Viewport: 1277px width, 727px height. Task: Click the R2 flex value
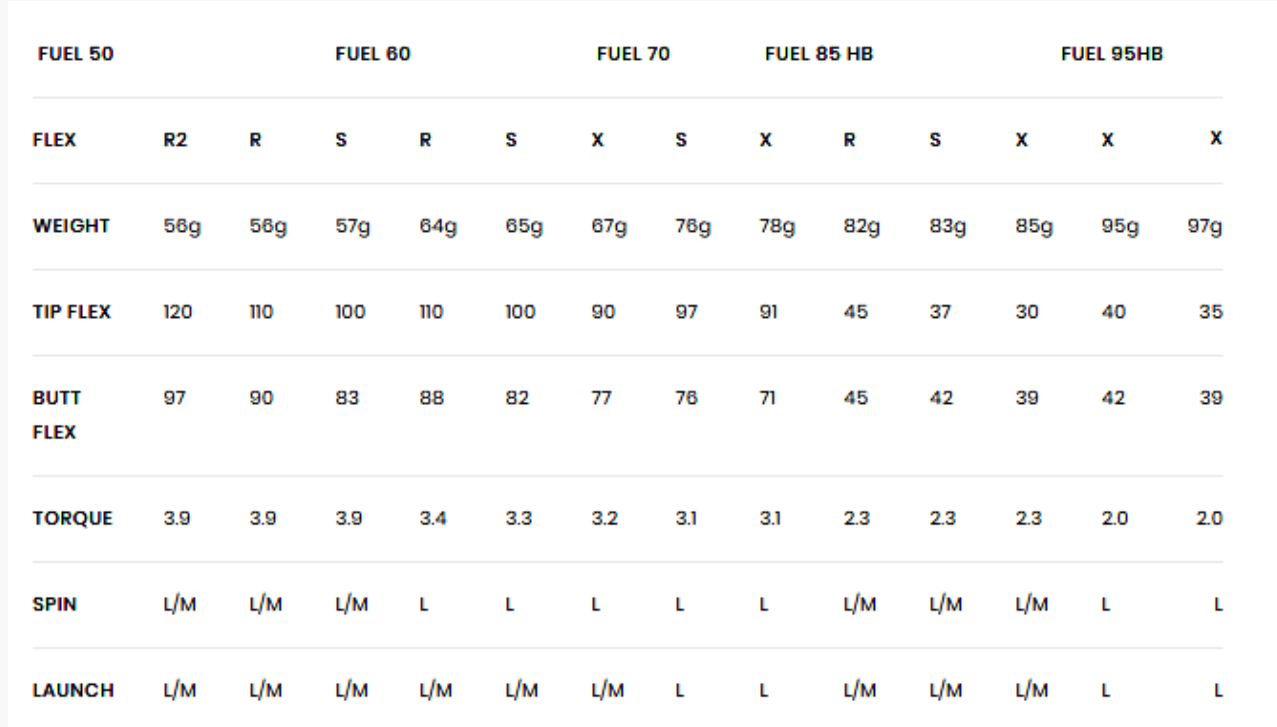pyautogui.click(x=175, y=140)
